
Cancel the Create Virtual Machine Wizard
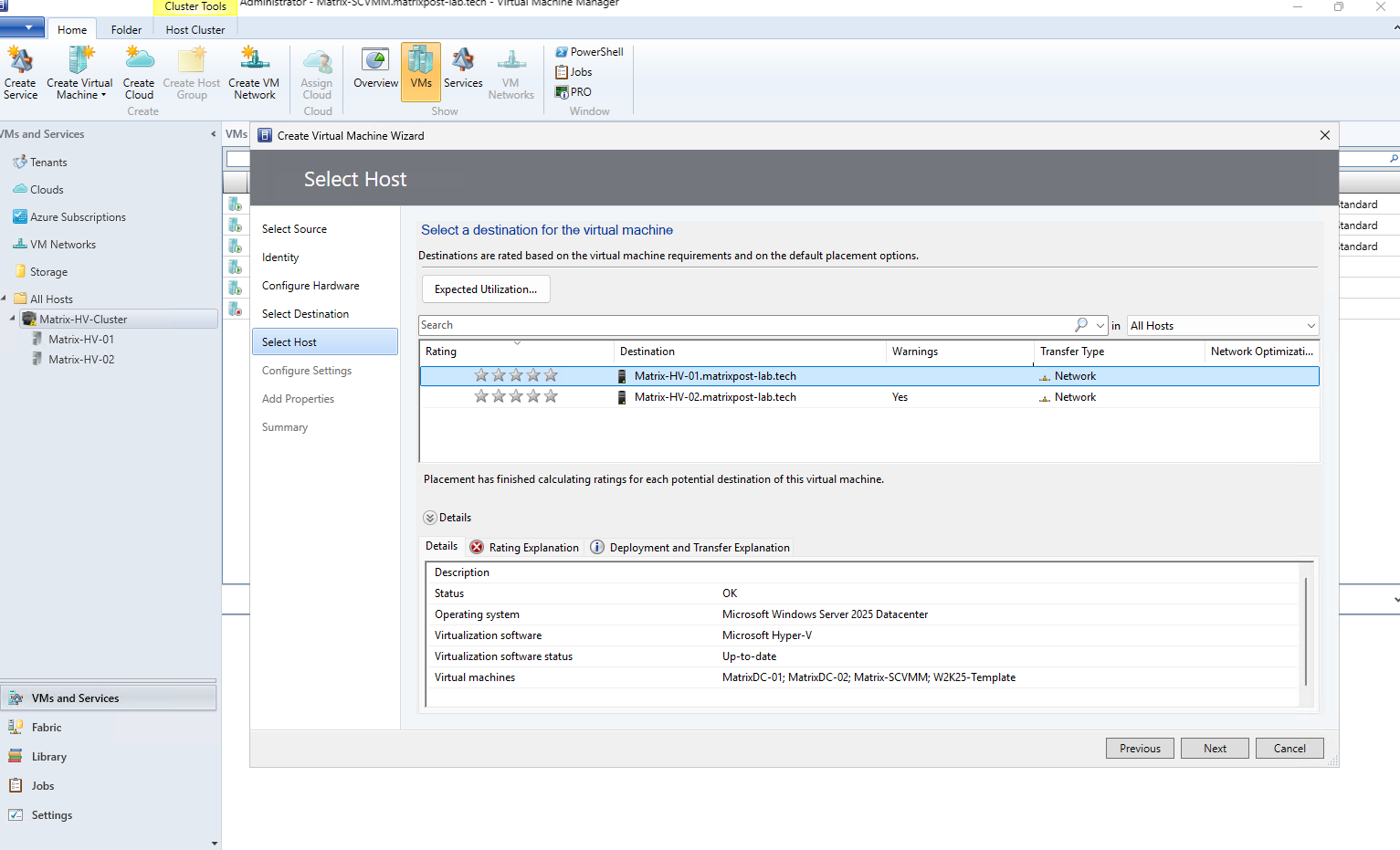[x=1289, y=749]
